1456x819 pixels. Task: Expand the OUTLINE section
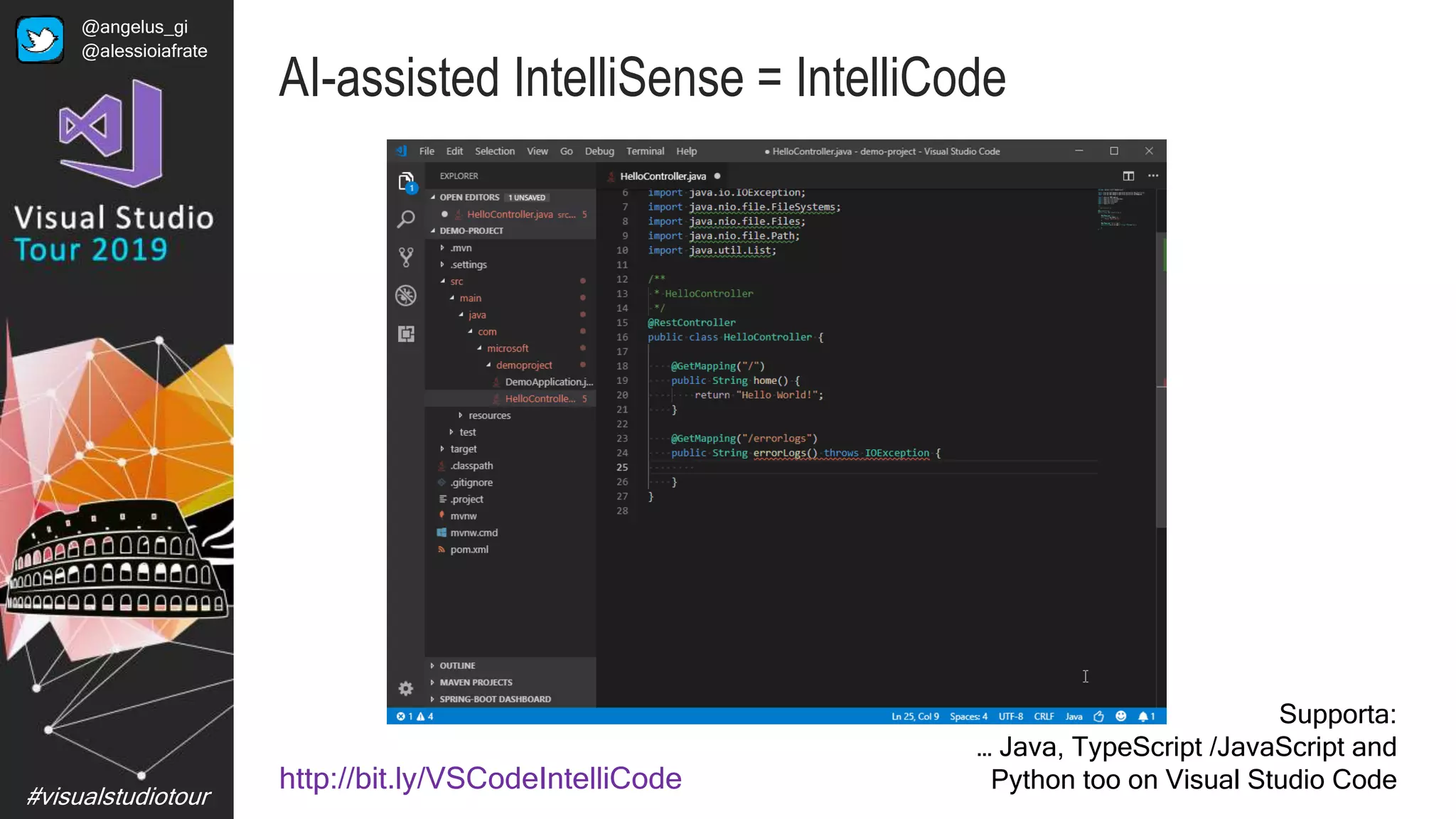510,665
